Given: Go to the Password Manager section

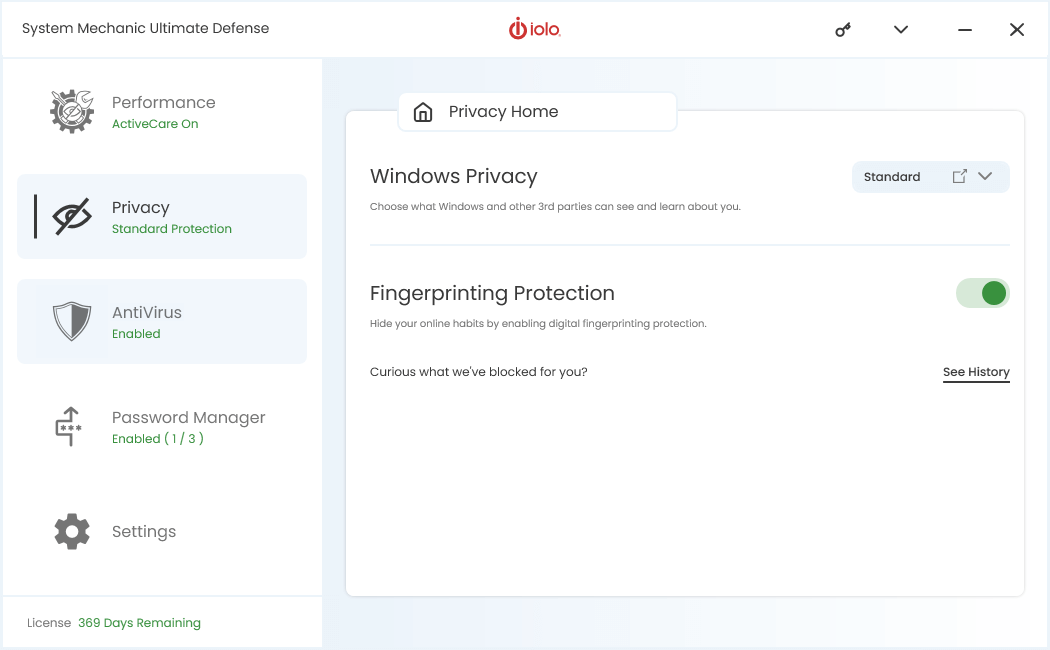Looking at the screenshot, I should point(188,427).
